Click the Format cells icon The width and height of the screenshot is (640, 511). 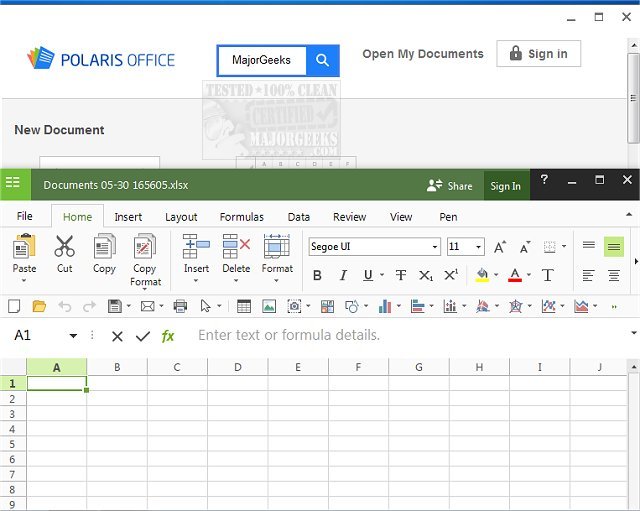click(x=277, y=246)
